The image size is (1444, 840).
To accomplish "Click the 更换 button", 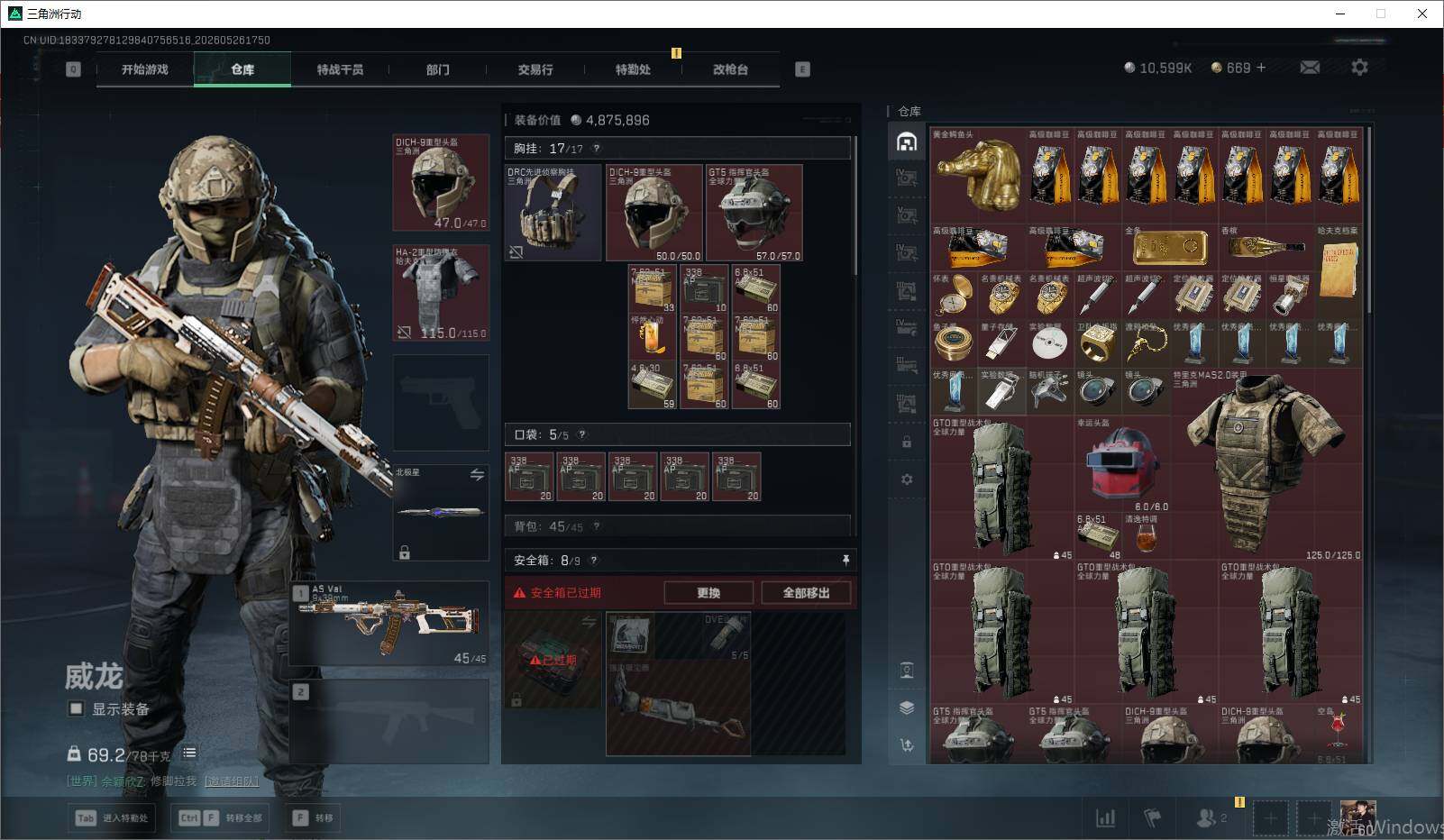I will (x=708, y=593).
